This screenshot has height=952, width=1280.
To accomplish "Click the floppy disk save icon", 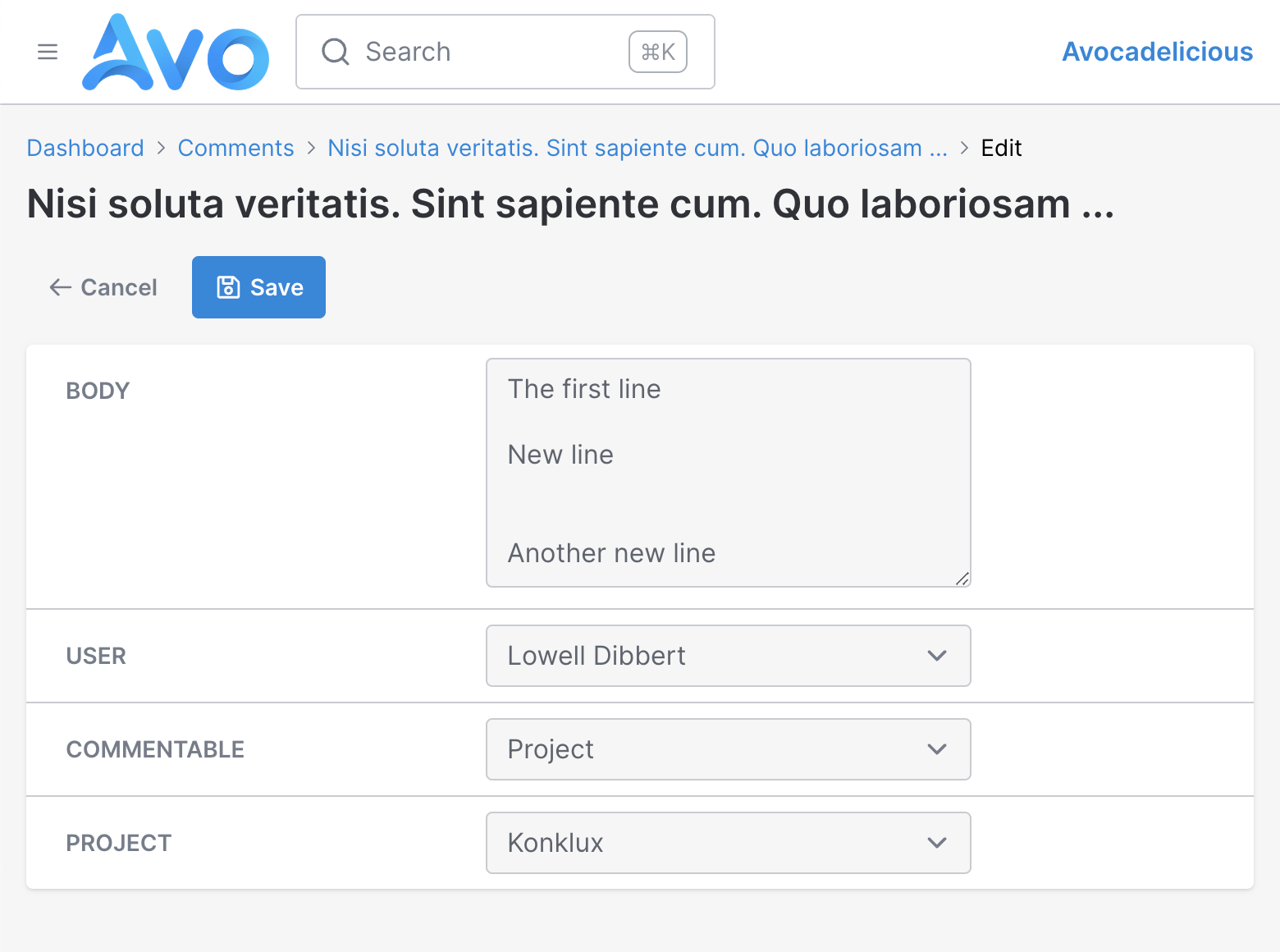I will click(x=228, y=287).
